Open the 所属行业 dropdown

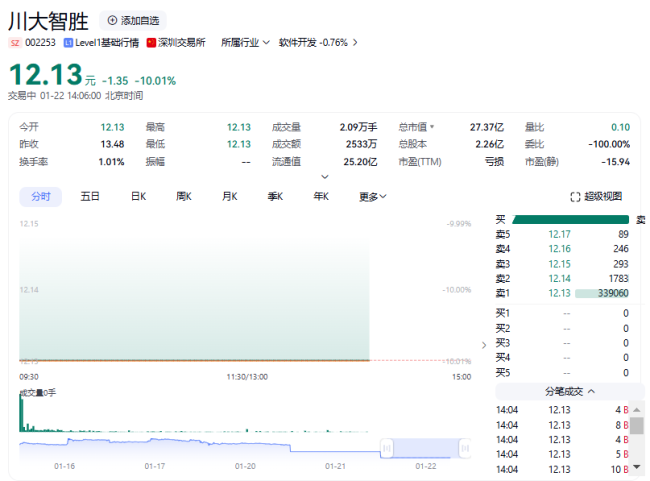pyautogui.click(x=245, y=43)
